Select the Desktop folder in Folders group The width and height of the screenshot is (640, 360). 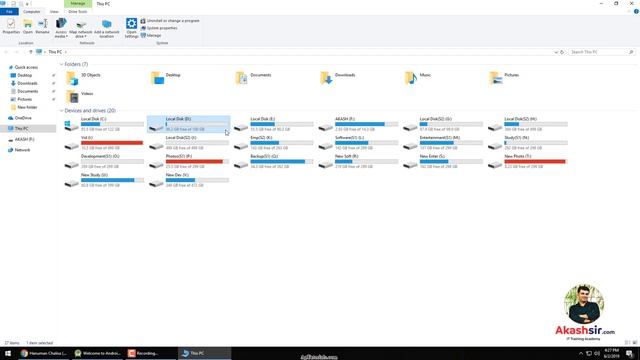pos(189,78)
